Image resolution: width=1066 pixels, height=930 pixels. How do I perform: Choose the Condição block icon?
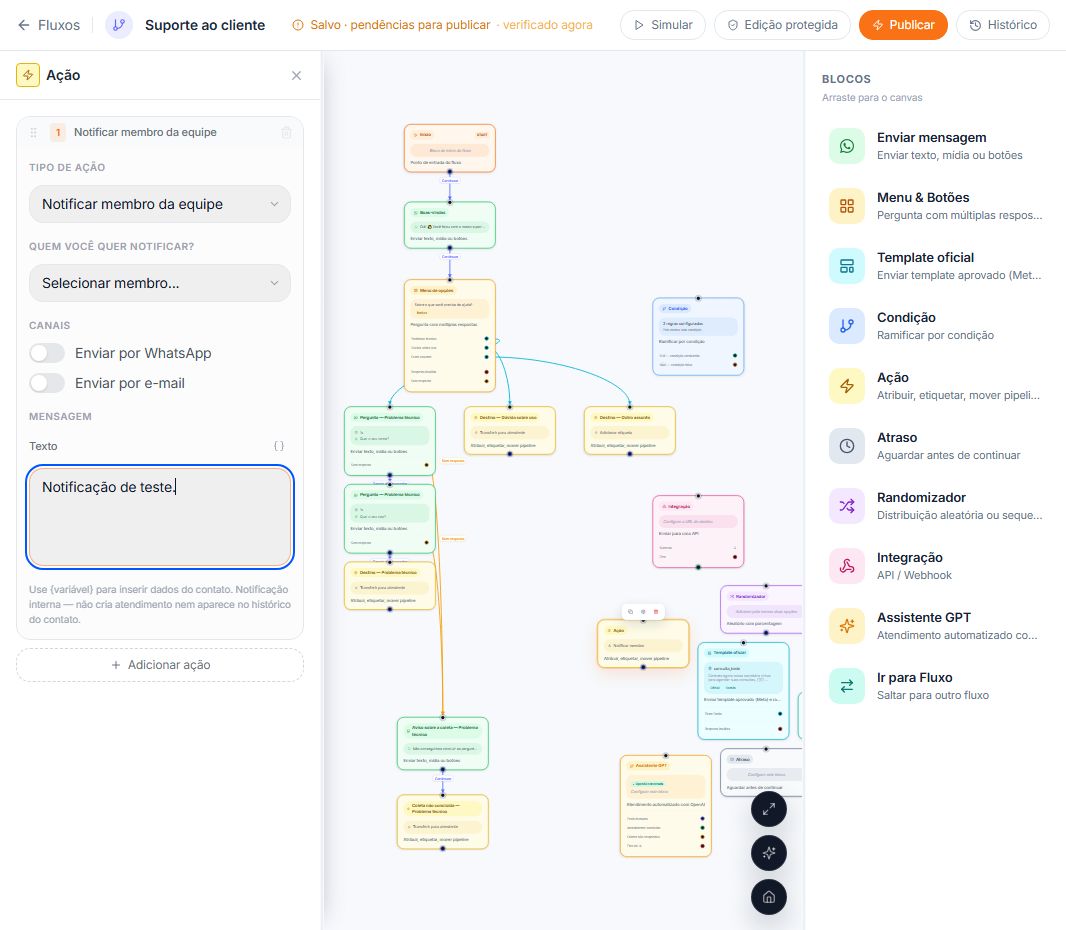847,326
